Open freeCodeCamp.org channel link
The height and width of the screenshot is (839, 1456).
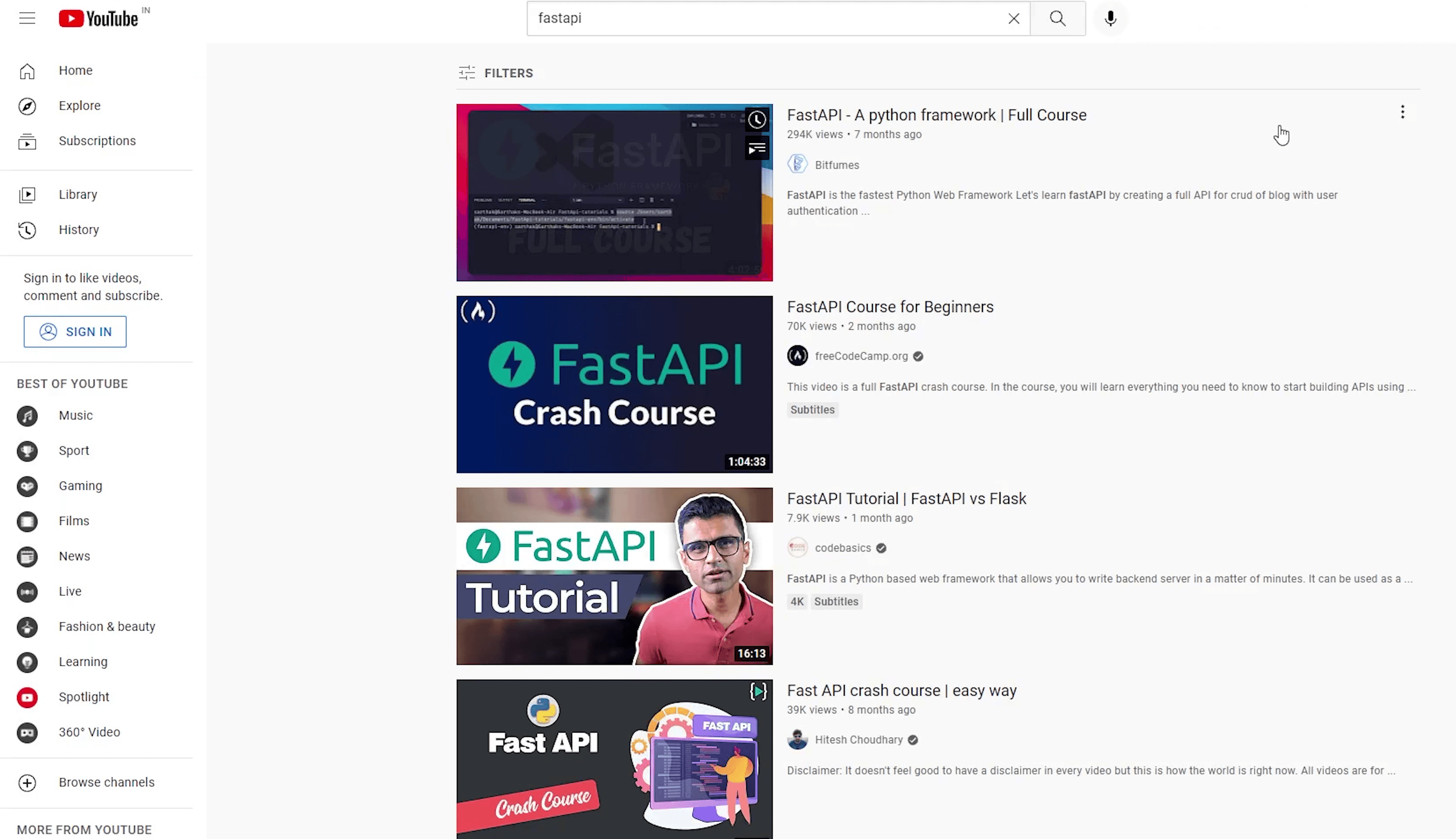(x=861, y=356)
